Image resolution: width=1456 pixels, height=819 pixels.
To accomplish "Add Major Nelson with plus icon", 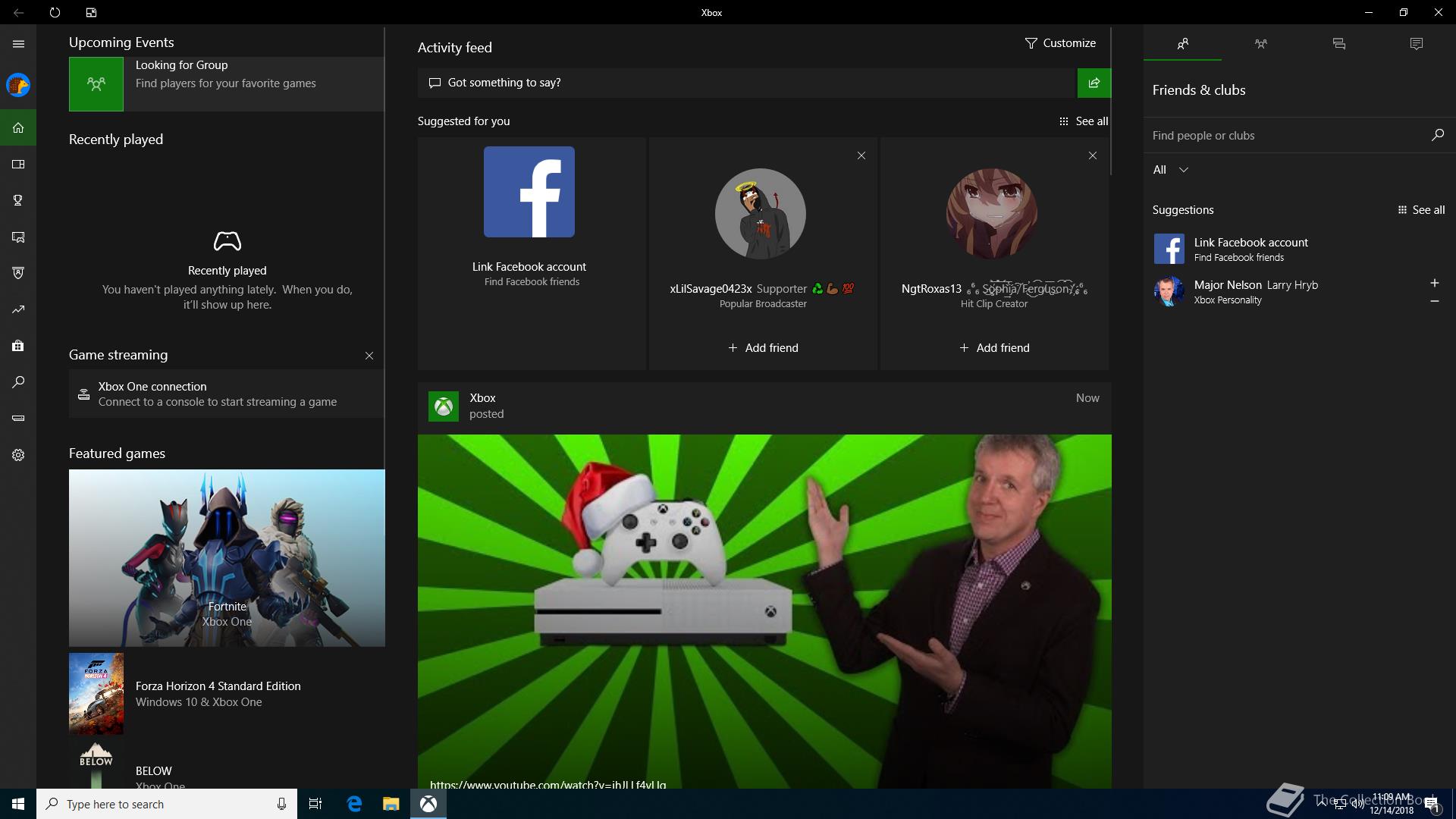I will (x=1434, y=283).
